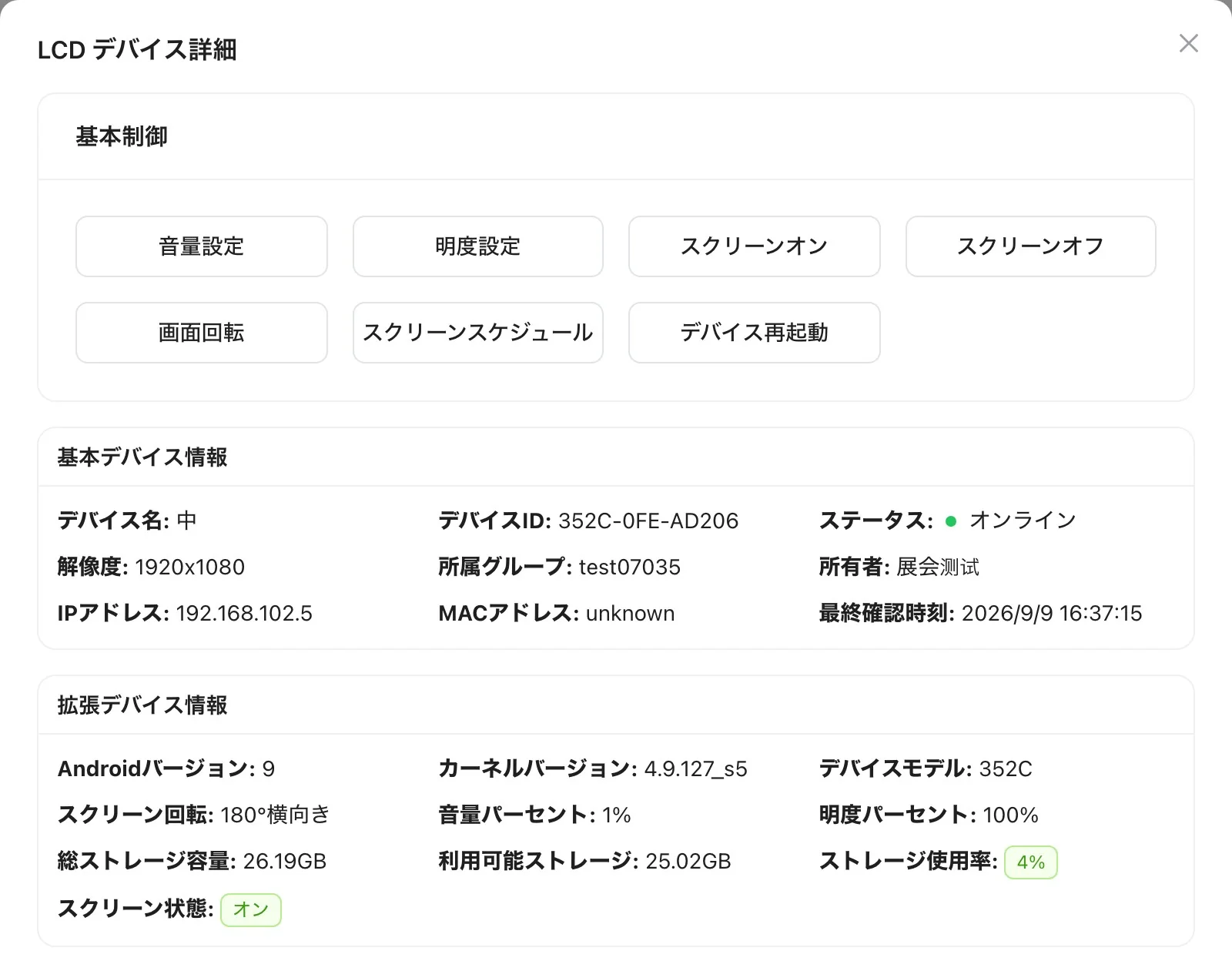Click the 拡張デバイス情報 section heading
Viewport: 1232px width, 971px height.
pos(142,705)
